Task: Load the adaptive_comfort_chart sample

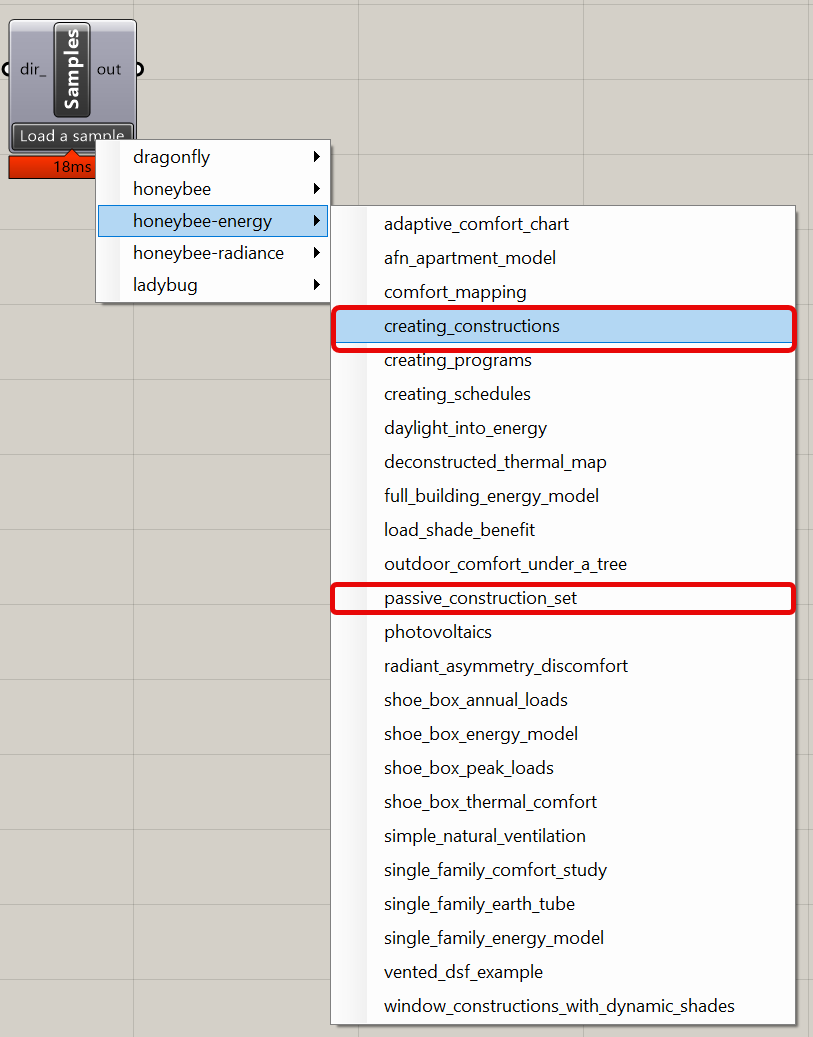Action: pos(563,224)
